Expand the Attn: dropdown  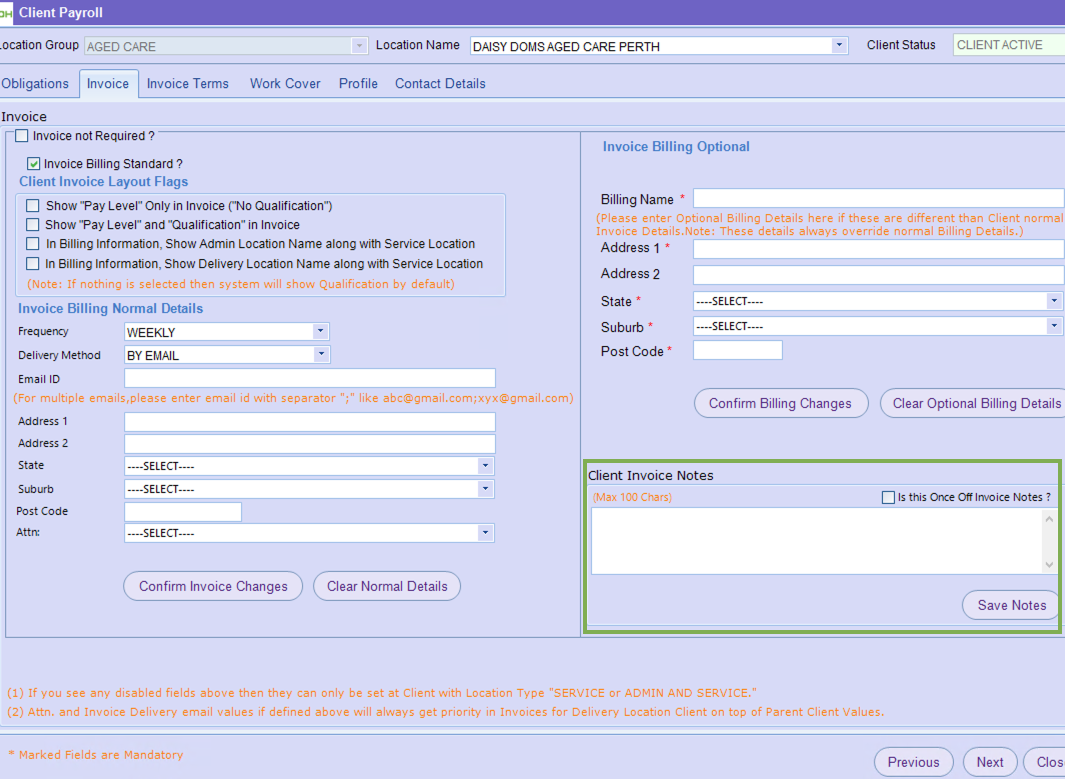[x=485, y=534]
